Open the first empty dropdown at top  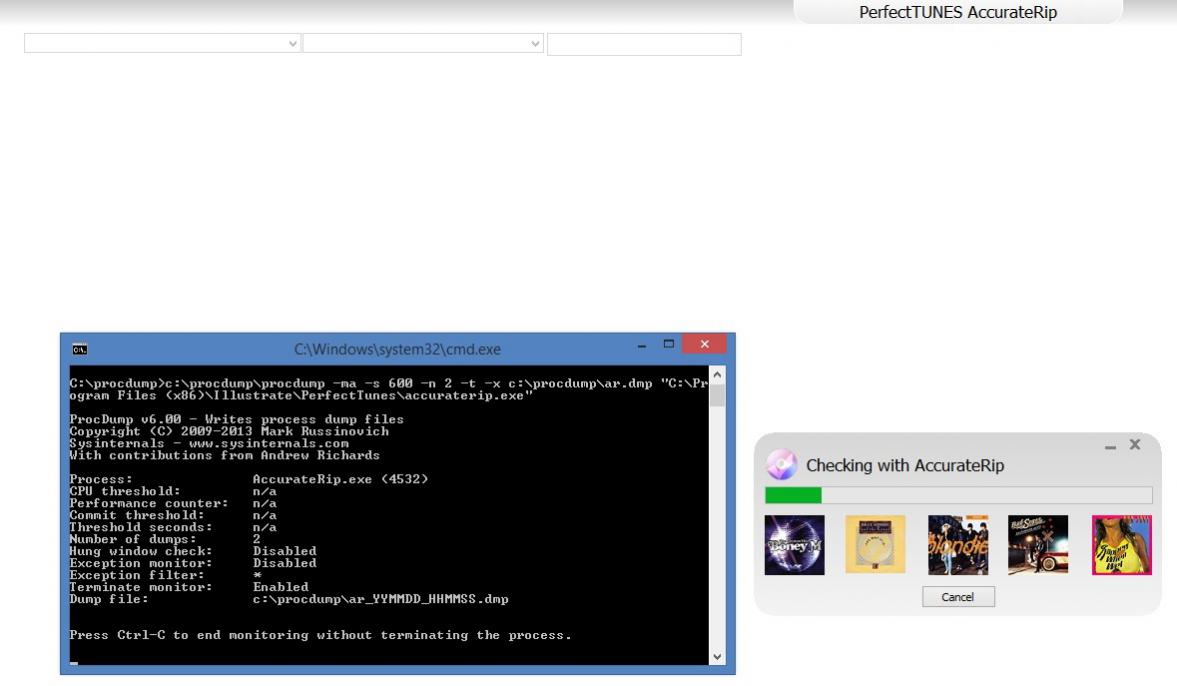click(x=162, y=44)
